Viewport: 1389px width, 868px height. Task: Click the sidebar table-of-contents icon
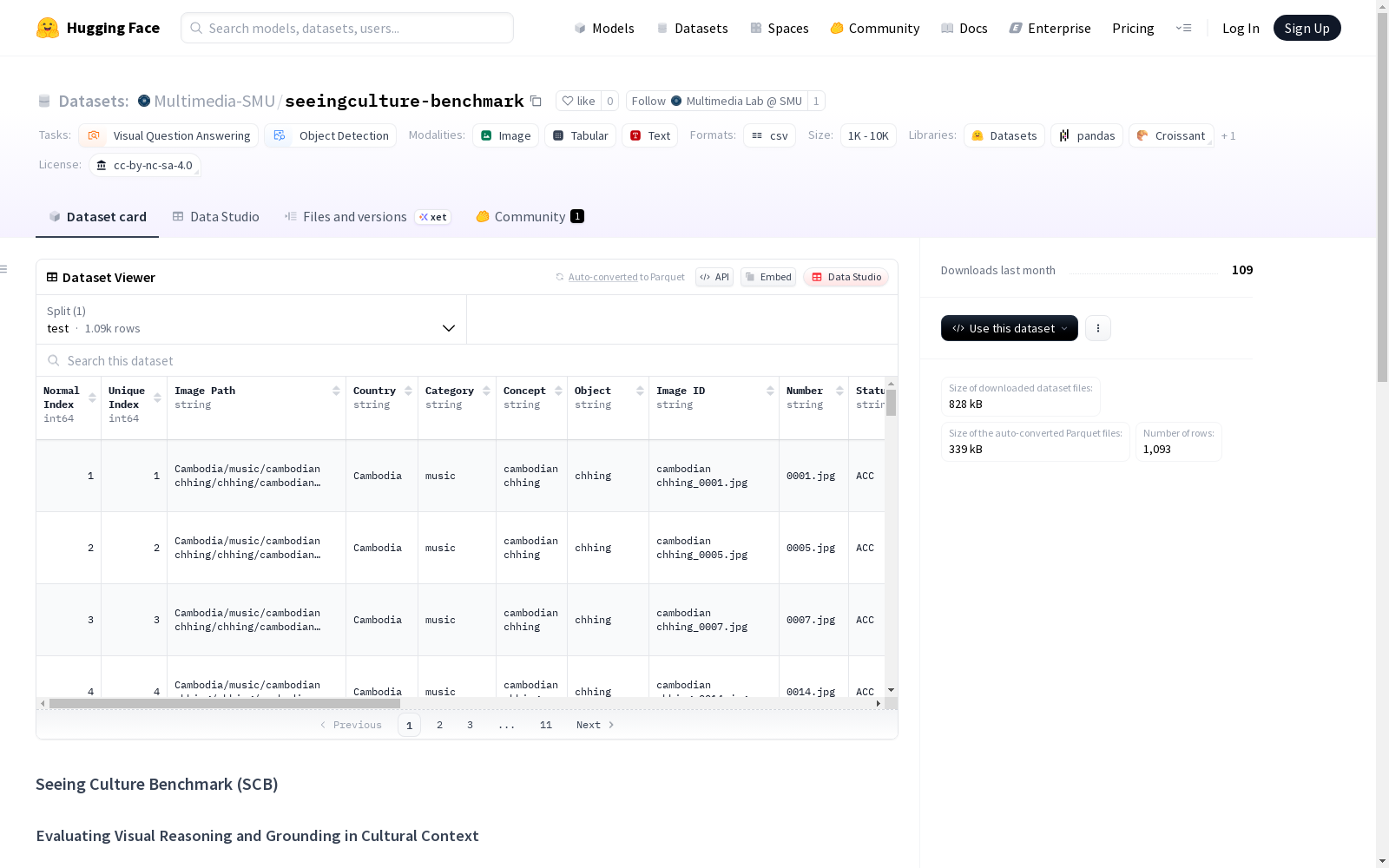pos(4,269)
